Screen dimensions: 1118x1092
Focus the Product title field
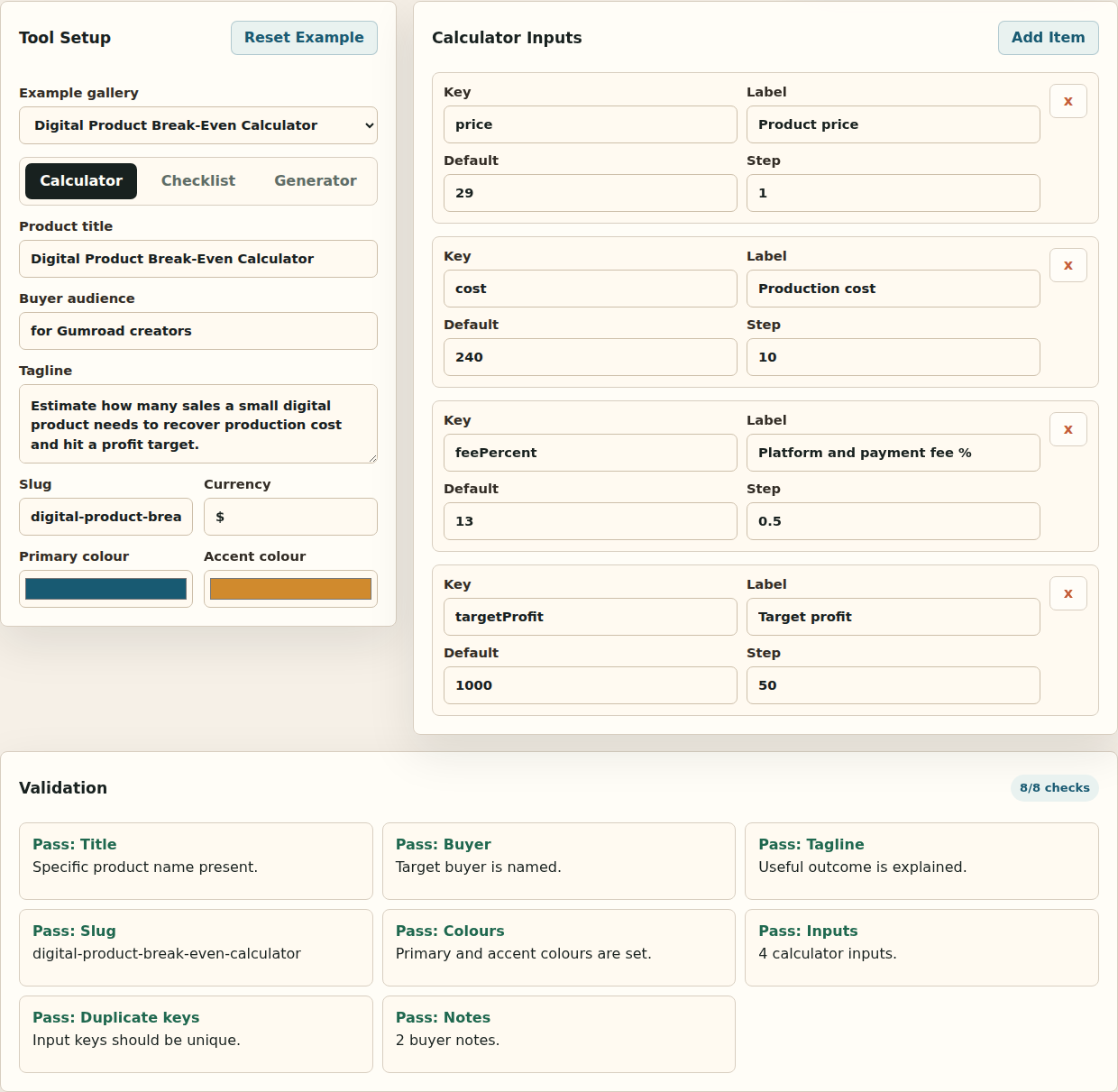pyautogui.click(x=198, y=259)
